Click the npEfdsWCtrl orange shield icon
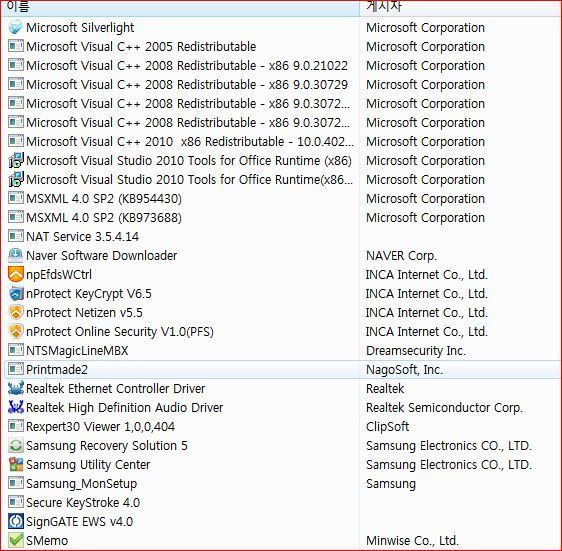Image resolution: width=562 pixels, height=551 pixels. click(16, 275)
